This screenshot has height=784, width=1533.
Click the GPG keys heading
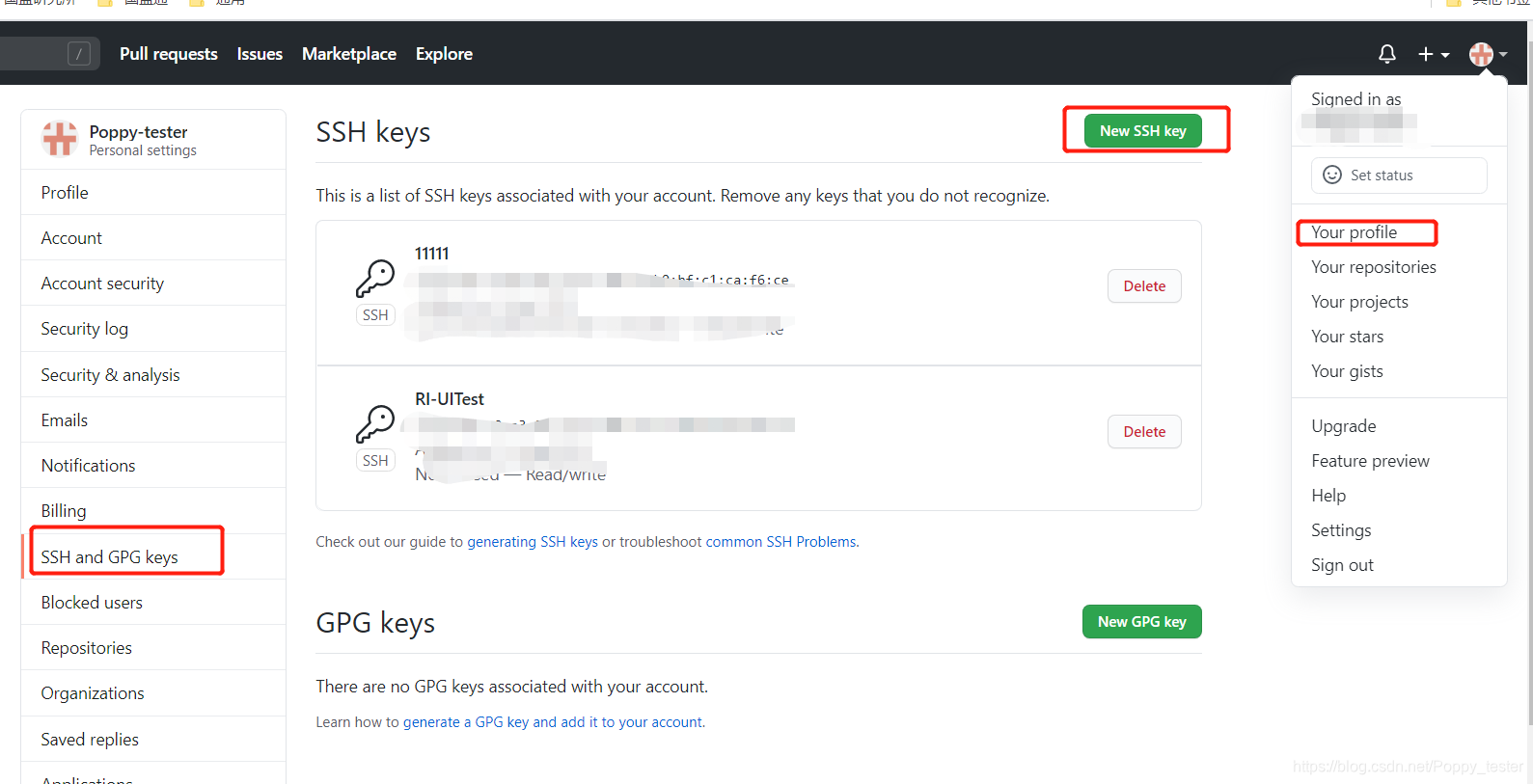(375, 623)
